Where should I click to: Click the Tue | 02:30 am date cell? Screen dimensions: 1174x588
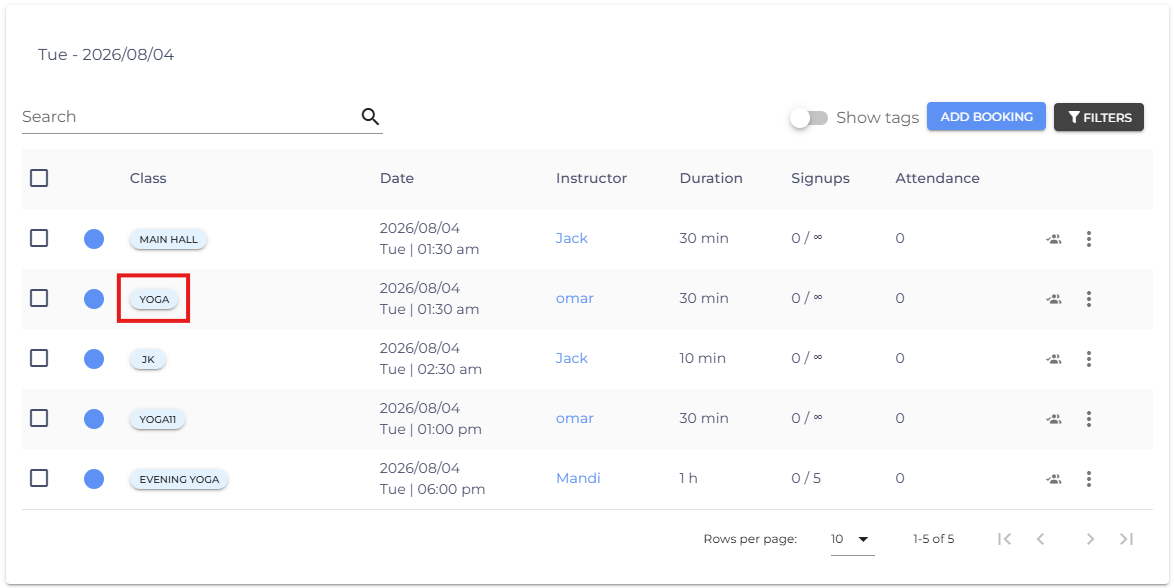(431, 370)
